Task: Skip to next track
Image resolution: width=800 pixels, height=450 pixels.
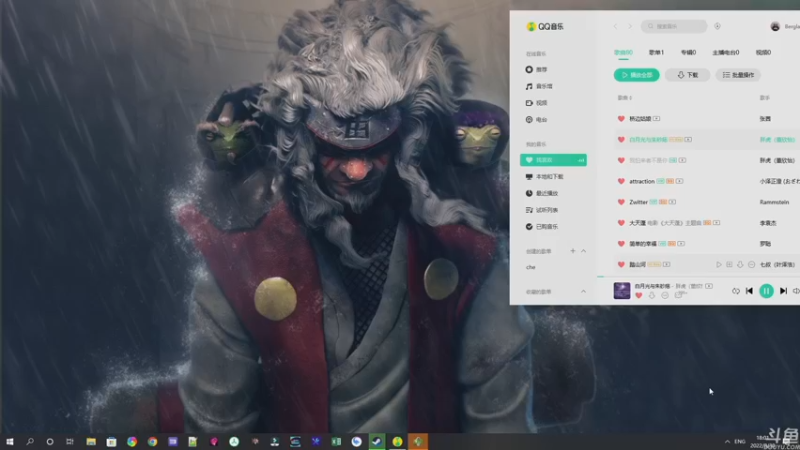Action: pyautogui.click(x=783, y=291)
